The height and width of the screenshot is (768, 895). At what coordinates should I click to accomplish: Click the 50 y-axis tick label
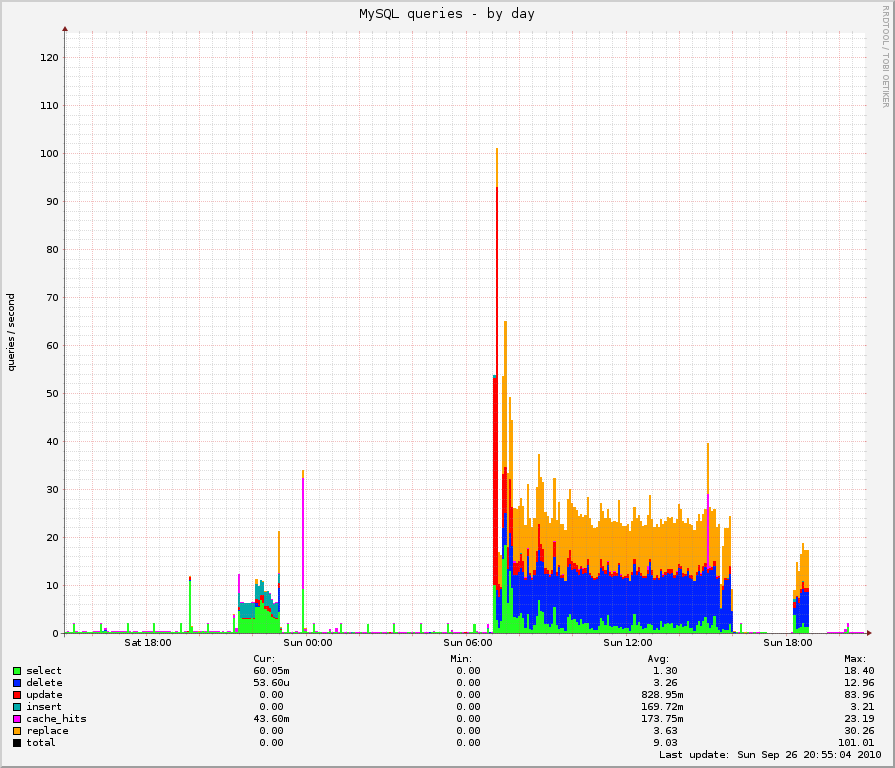click(x=52, y=394)
